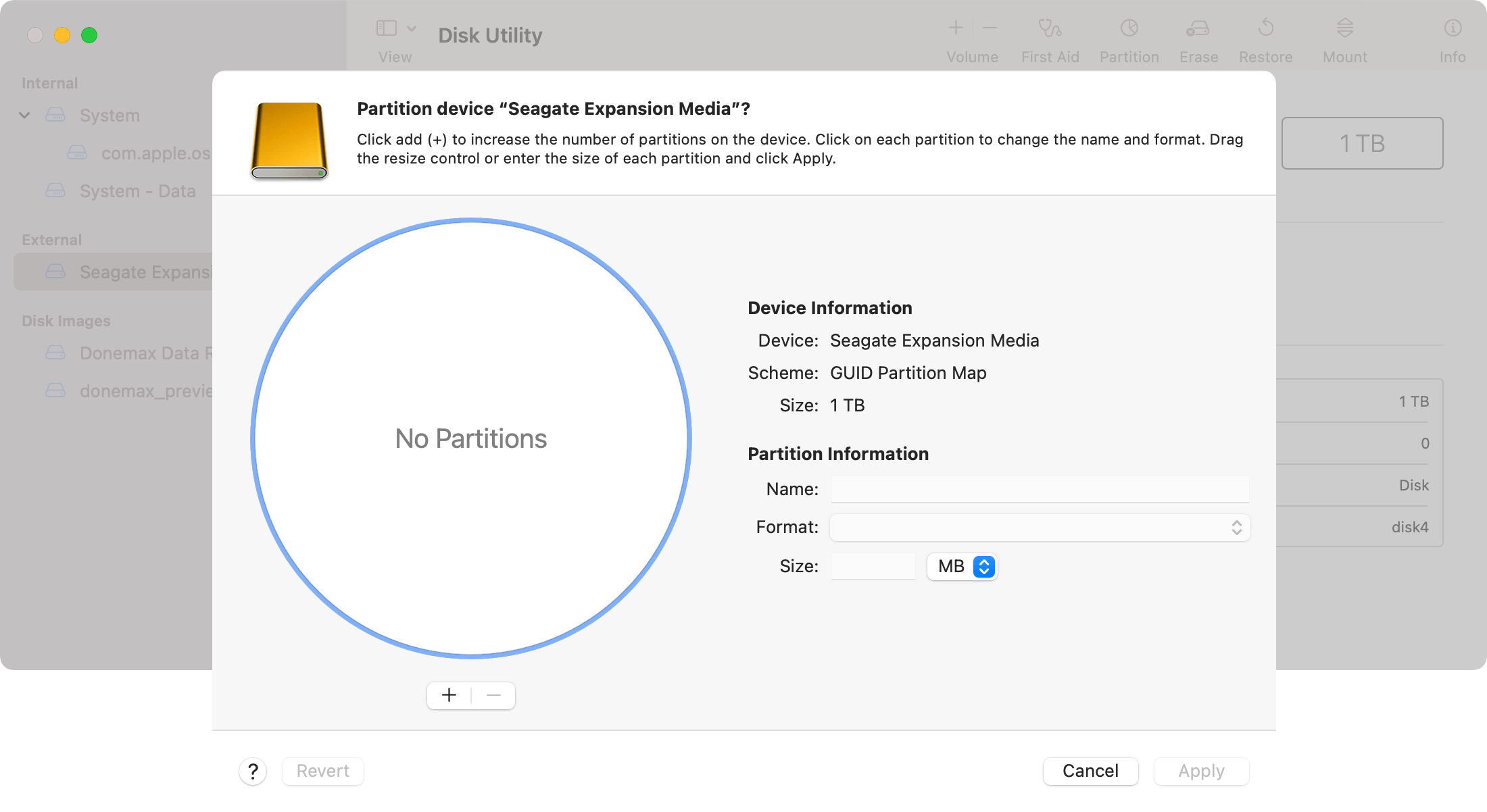Open the Partition tool in the toolbar
The height and width of the screenshot is (812, 1487).
click(x=1128, y=37)
